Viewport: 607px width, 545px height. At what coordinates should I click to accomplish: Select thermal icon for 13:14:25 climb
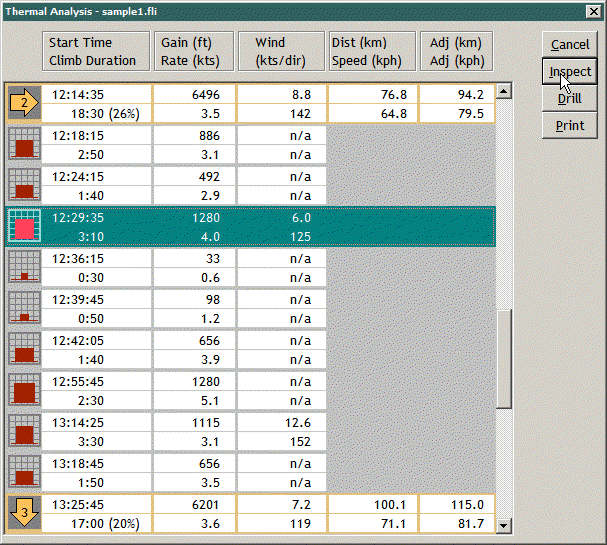(23, 432)
